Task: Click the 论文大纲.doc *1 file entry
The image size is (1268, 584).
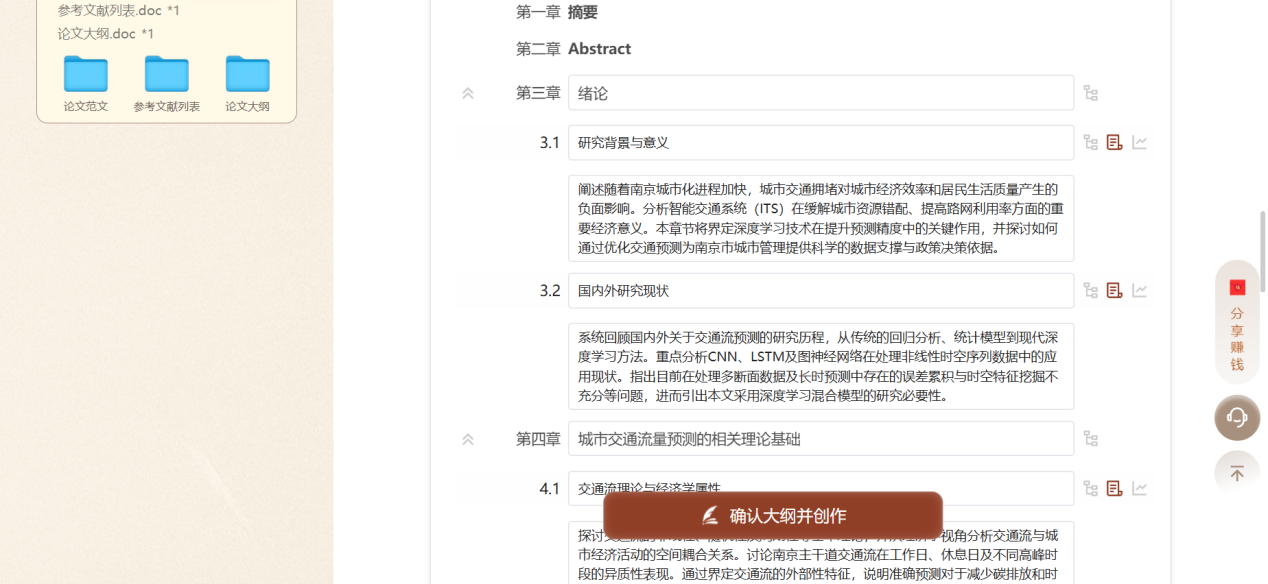Action: (x=106, y=34)
